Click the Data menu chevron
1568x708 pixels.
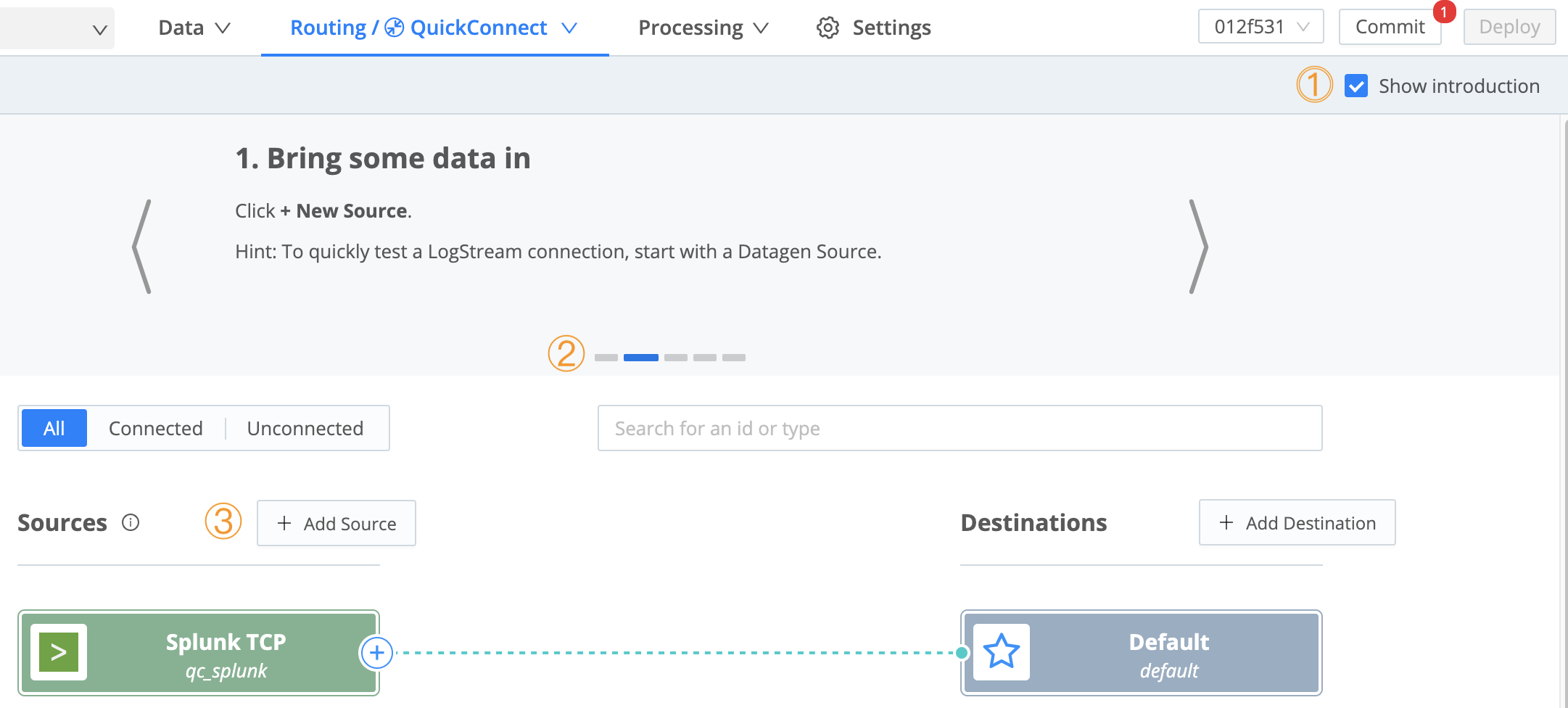tap(223, 28)
